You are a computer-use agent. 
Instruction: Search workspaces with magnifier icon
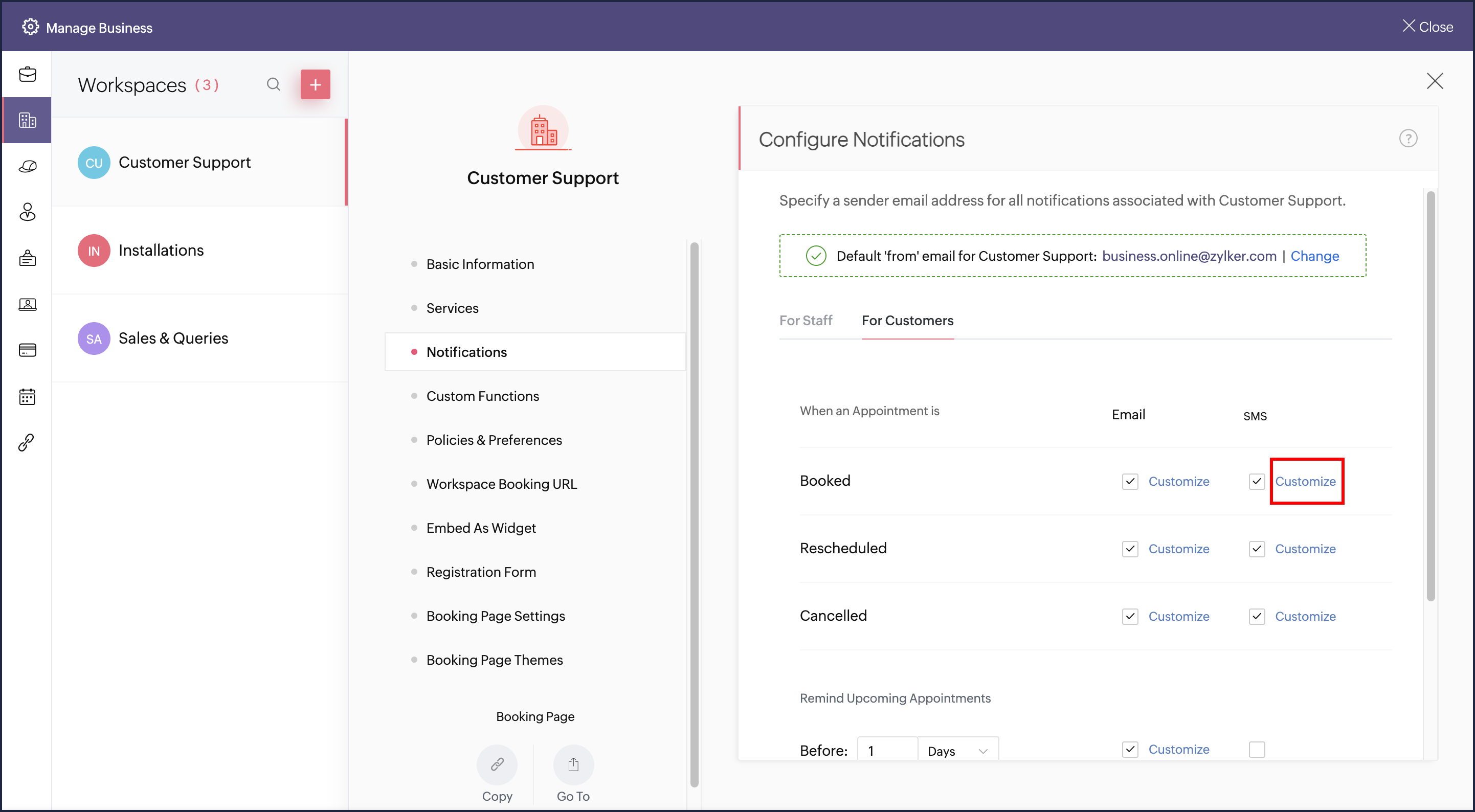click(x=273, y=85)
